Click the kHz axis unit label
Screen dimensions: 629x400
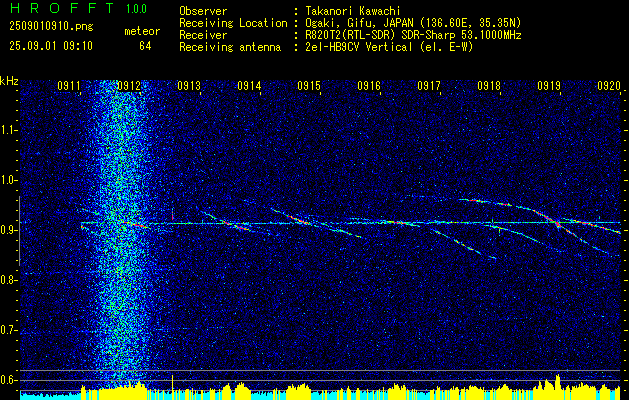9,81
